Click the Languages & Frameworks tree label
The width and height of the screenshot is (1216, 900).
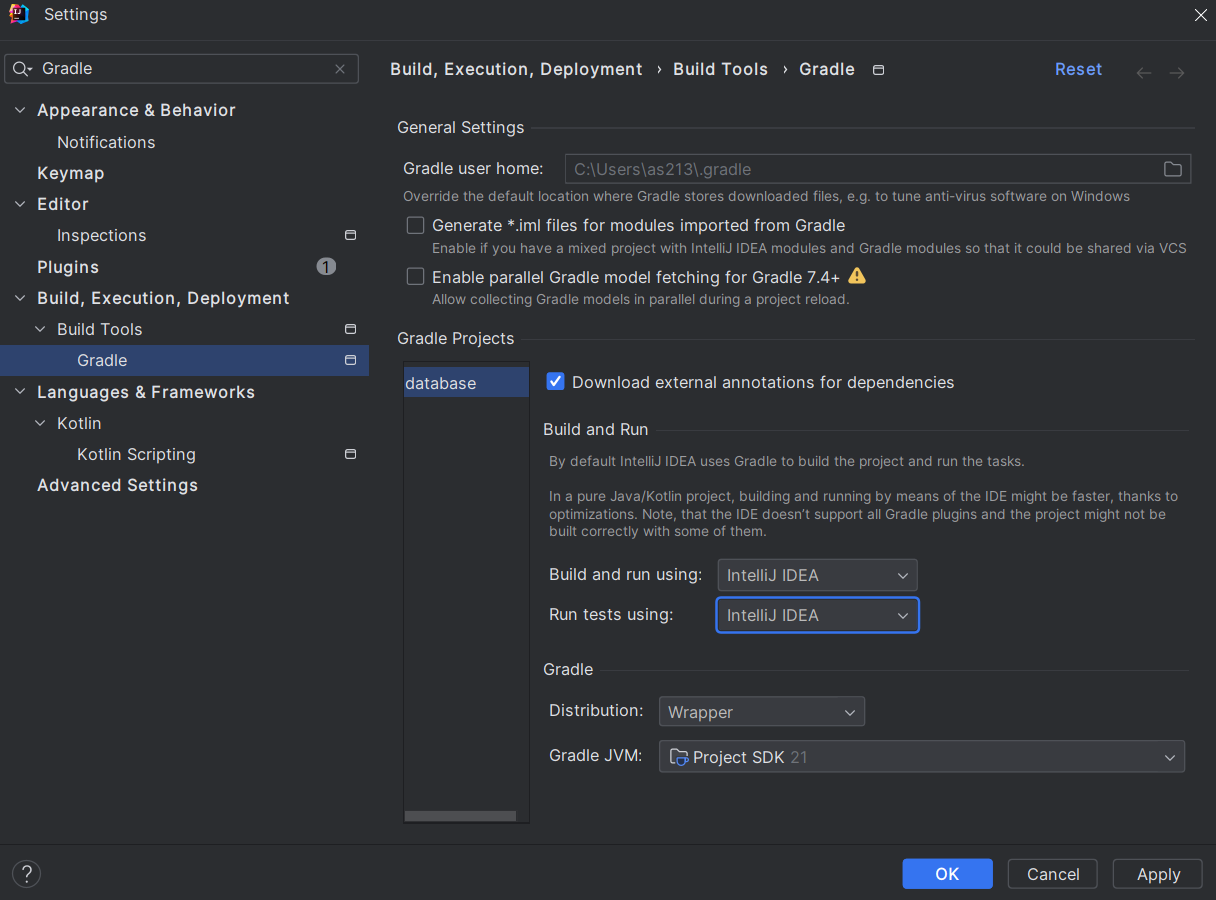coord(146,392)
